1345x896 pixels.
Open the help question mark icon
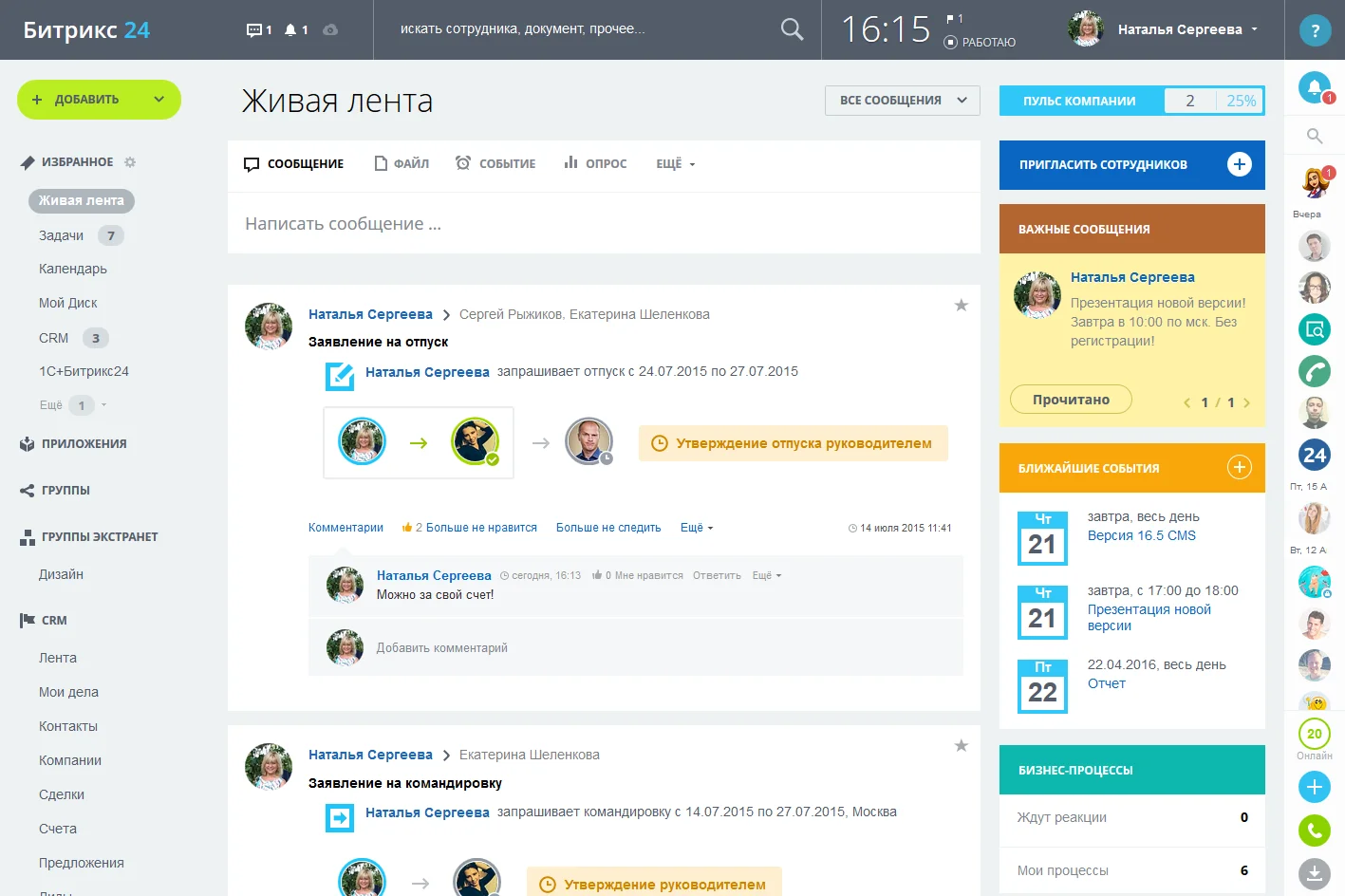(1315, 30)
